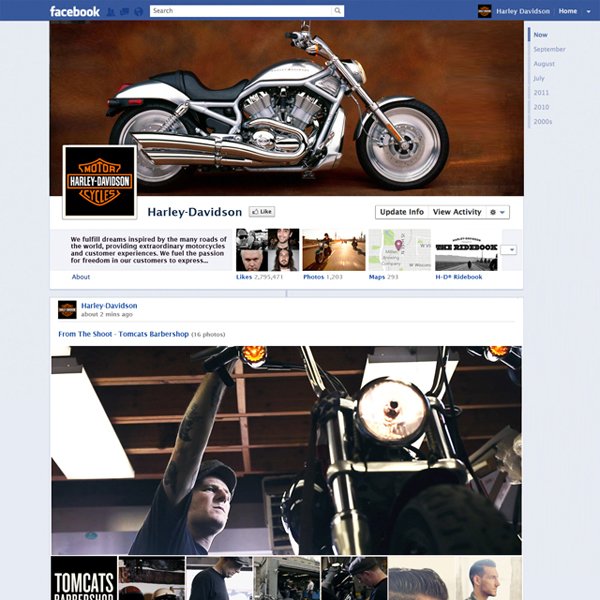600x600 pixels.
Task: Open the Tomcats Barbershop logo thumbnail
Action: (x=84, y=578)
